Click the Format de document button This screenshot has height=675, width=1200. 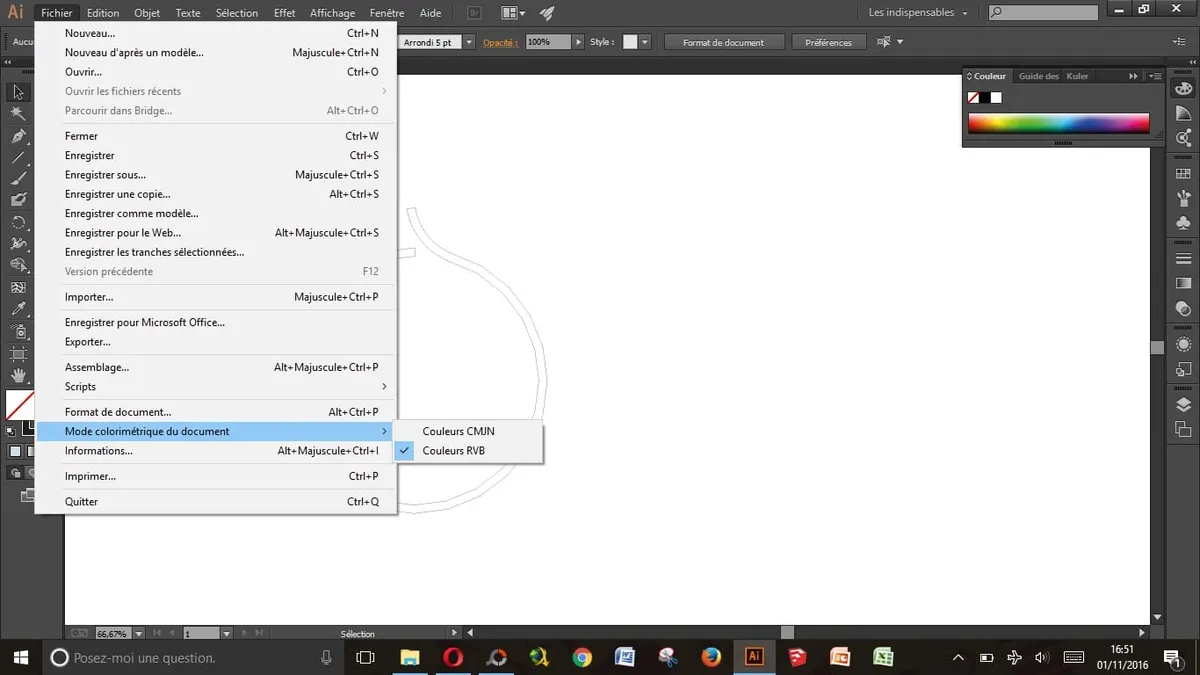click(723, 42)
